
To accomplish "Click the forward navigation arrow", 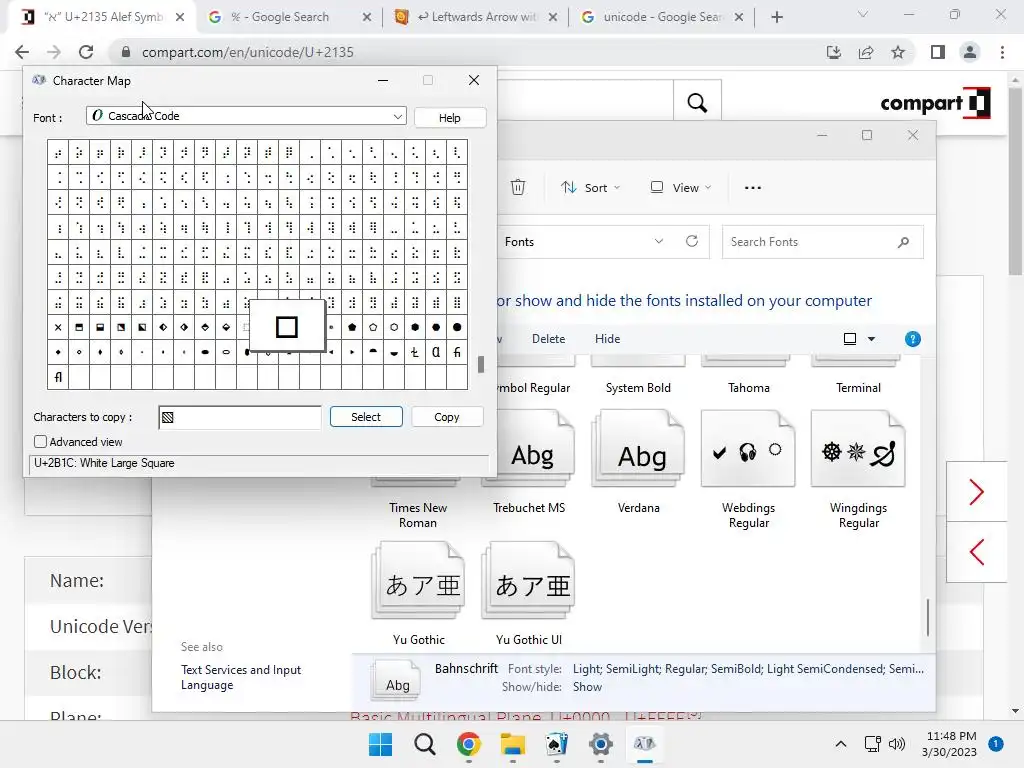I will [x=54, y=52].
